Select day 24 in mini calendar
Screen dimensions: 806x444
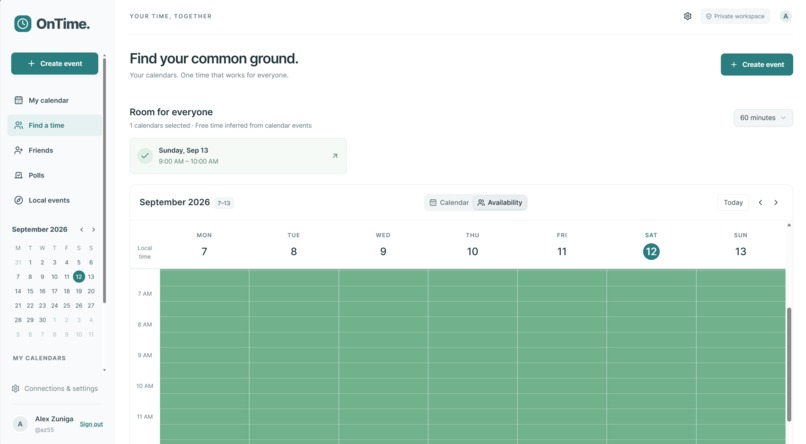click(54, 306)
